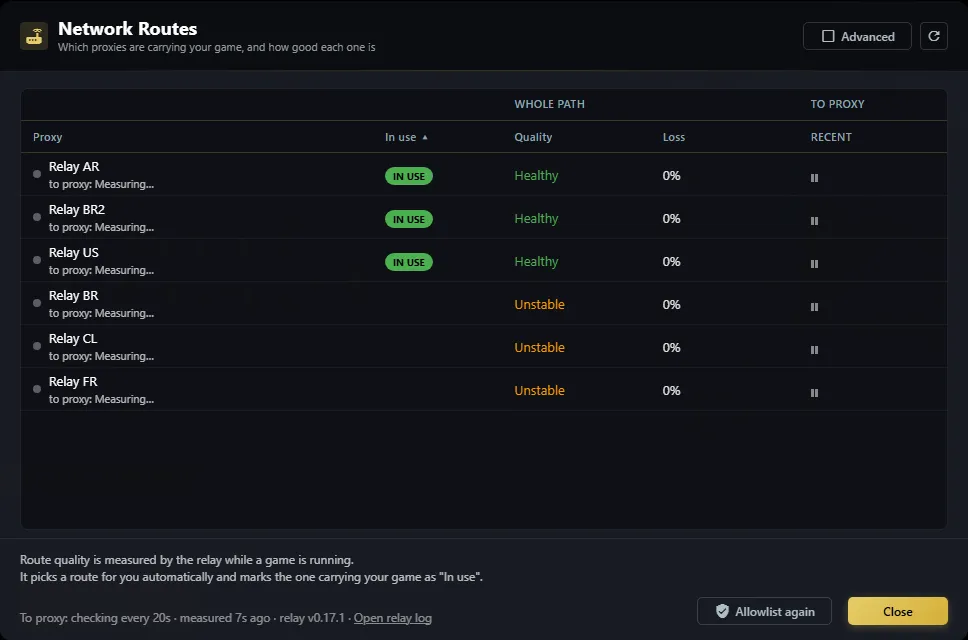This screenshot has width=968, height=640.
Task: Click the Network Routes router icon
Action: click(34, 36)
